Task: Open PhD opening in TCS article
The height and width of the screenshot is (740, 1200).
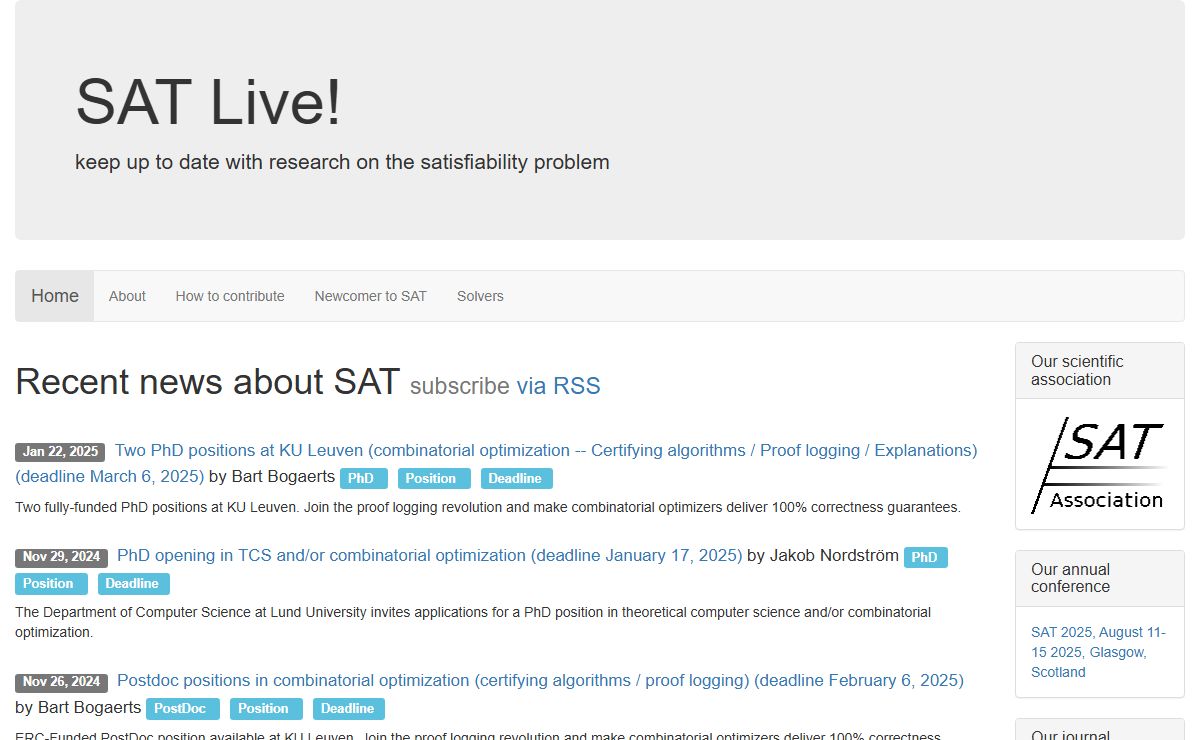Action: click(x=429, y=556)
